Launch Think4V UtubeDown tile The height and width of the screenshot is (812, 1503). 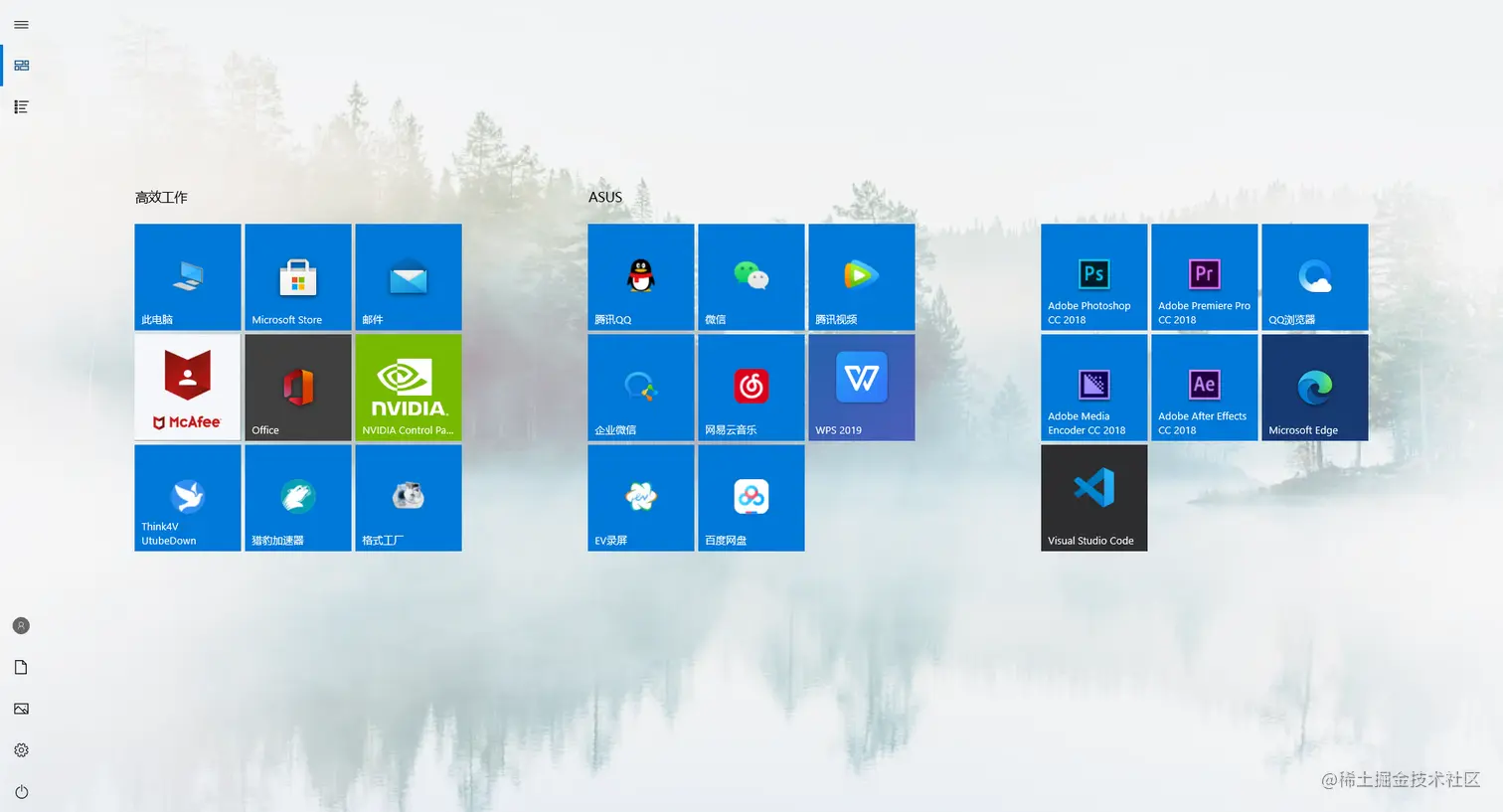[x=188, y=498]
